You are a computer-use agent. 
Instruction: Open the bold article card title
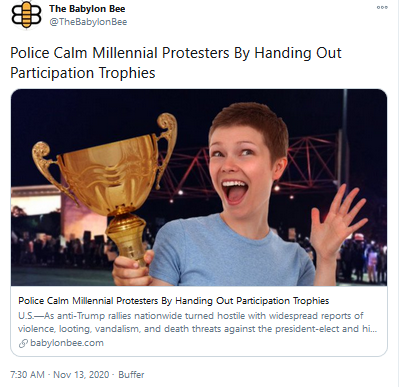174,301
